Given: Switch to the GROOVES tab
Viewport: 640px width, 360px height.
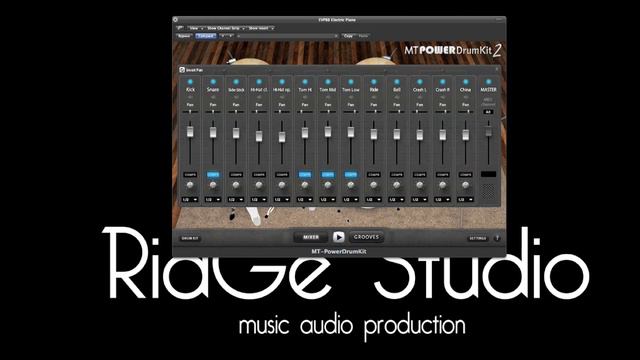Looking at the screenshot, I should [366, 237].
